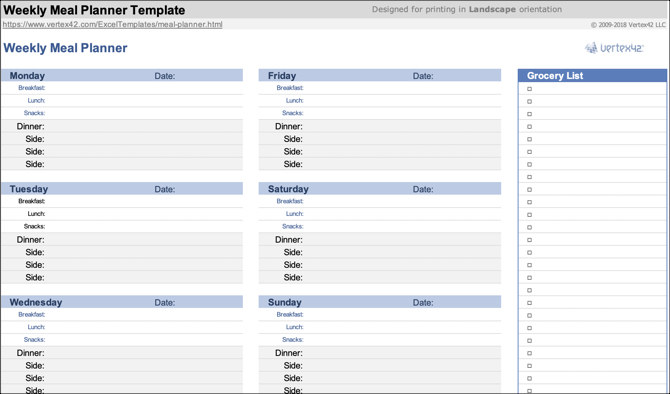Click Monday's Breakfast label

[x=32, y=88]
